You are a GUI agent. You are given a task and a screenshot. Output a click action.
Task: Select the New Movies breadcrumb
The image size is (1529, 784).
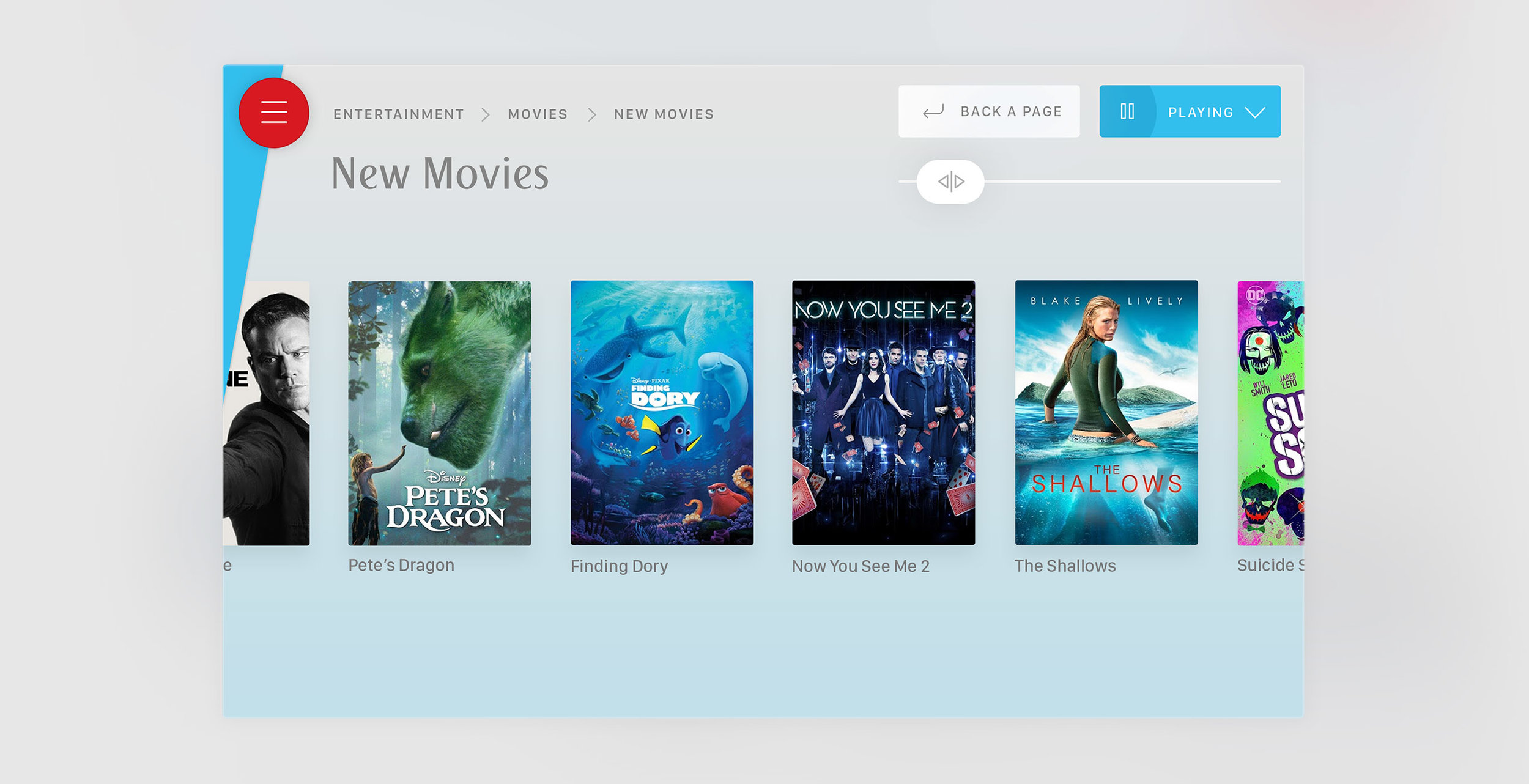(x=664, y=114)
